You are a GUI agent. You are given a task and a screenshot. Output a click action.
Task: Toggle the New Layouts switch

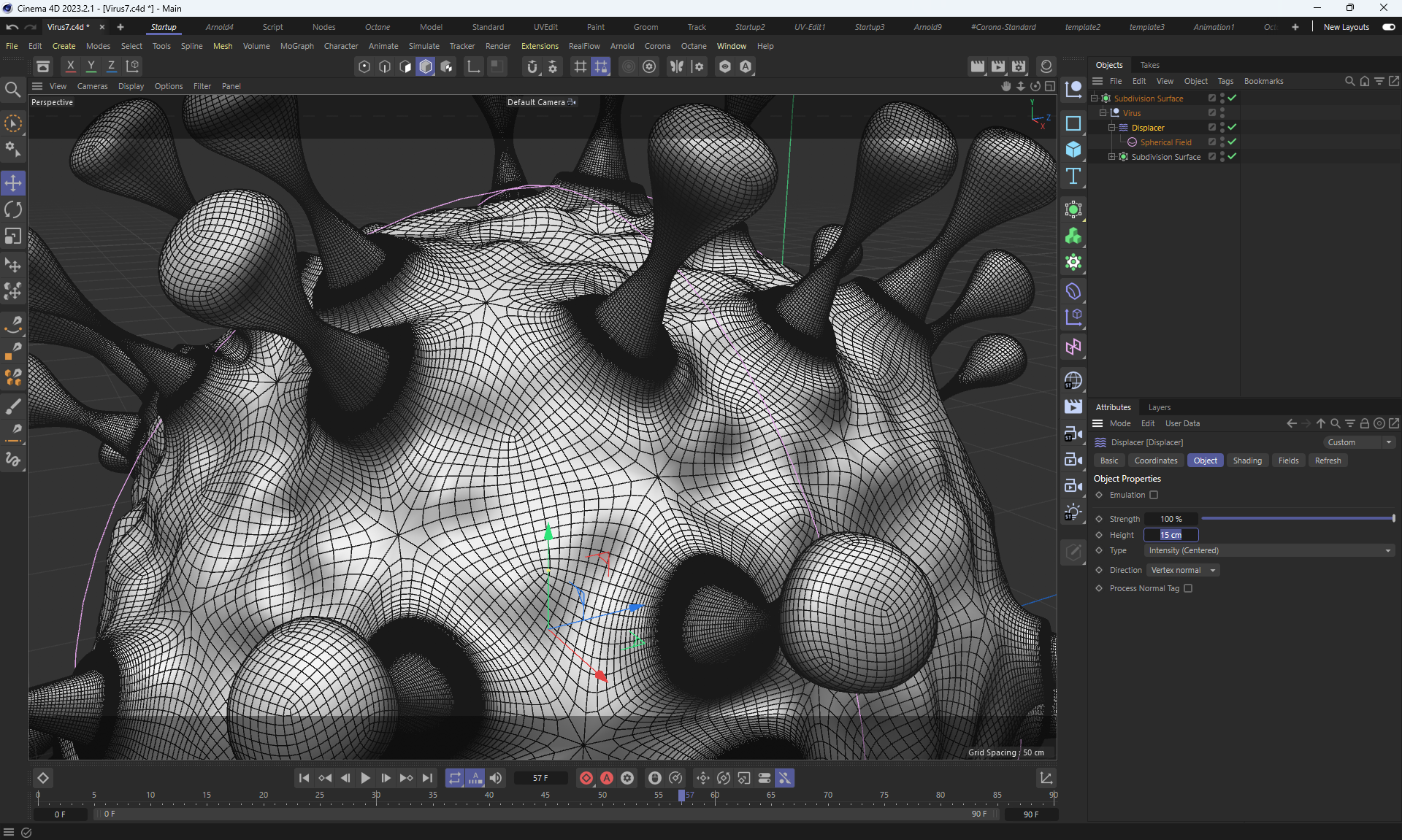[x=1388, y=27]
